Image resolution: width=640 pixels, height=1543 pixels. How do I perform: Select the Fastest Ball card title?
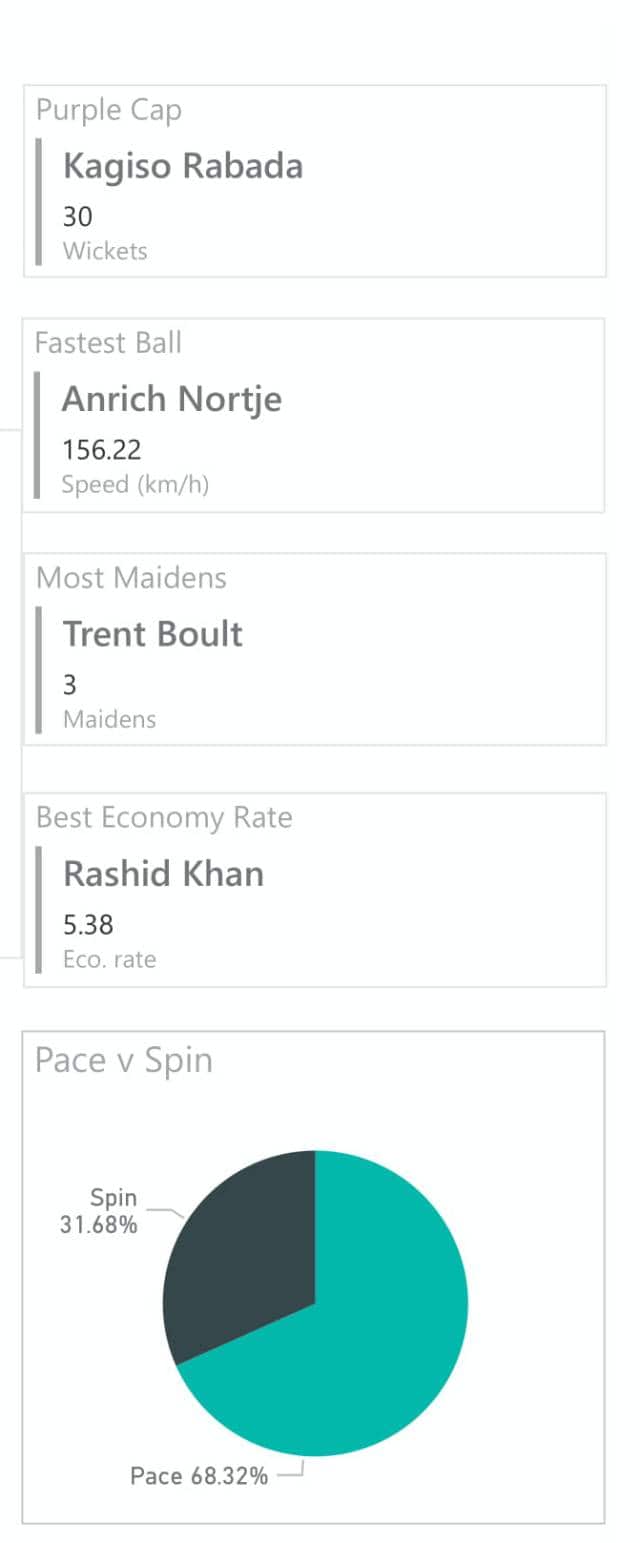coord(108,343)
